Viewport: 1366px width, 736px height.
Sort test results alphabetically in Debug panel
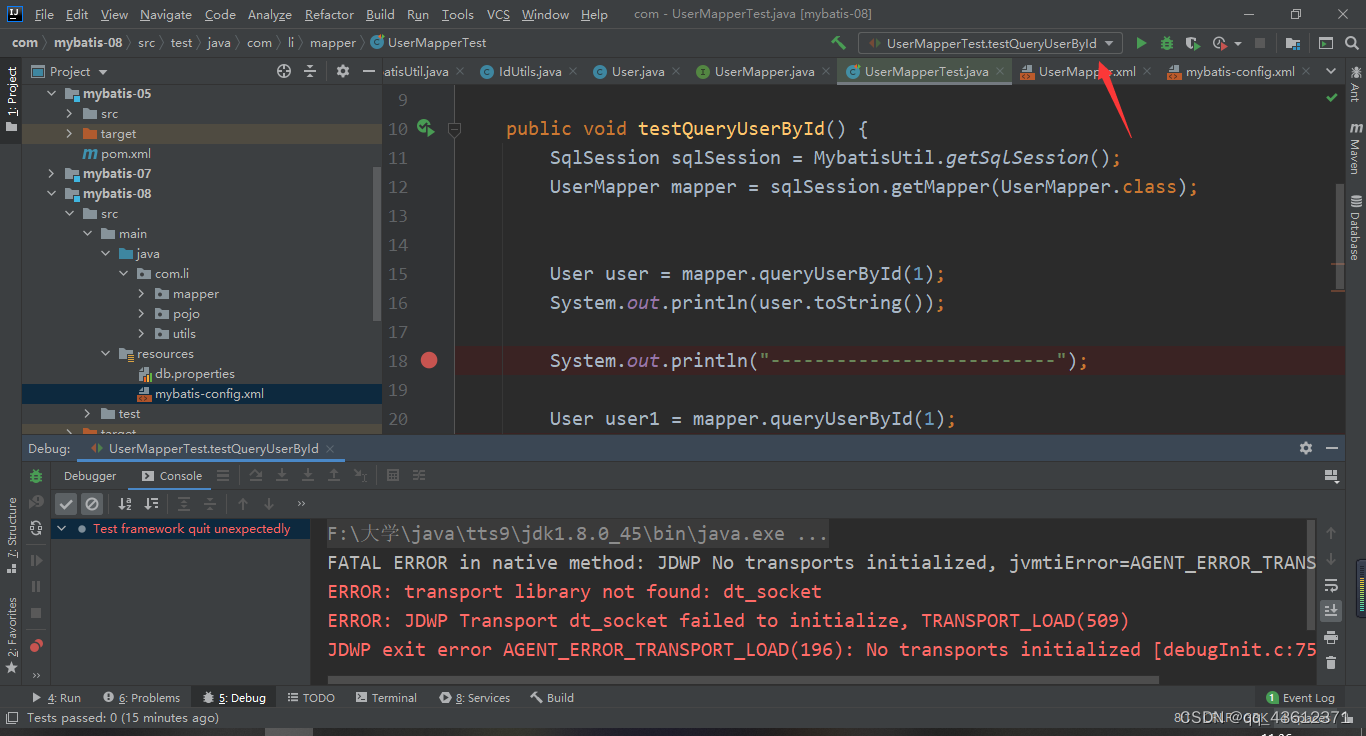click(x=123, y=504)
